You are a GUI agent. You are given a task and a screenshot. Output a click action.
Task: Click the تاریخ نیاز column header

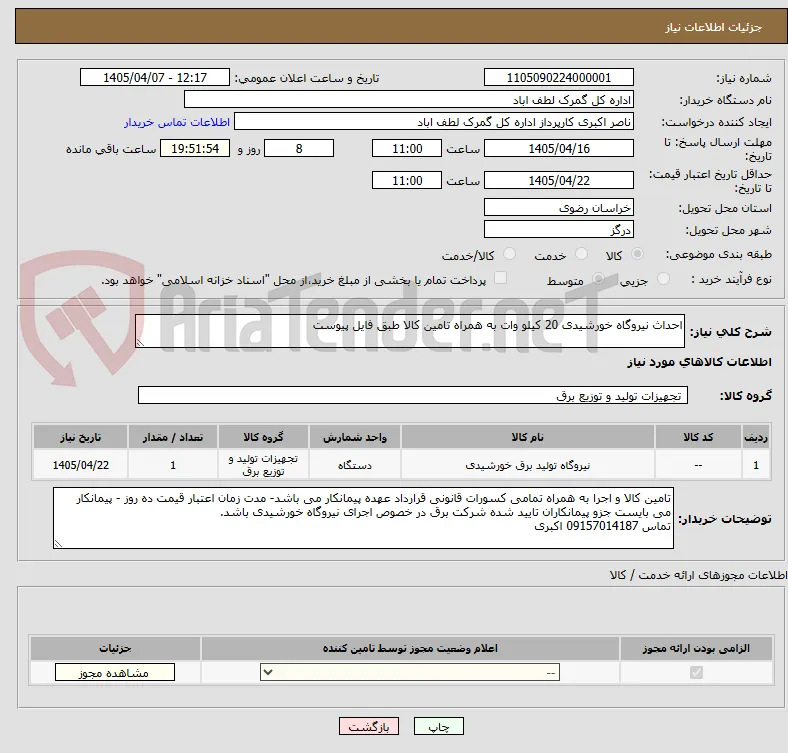tap(80, 437)
